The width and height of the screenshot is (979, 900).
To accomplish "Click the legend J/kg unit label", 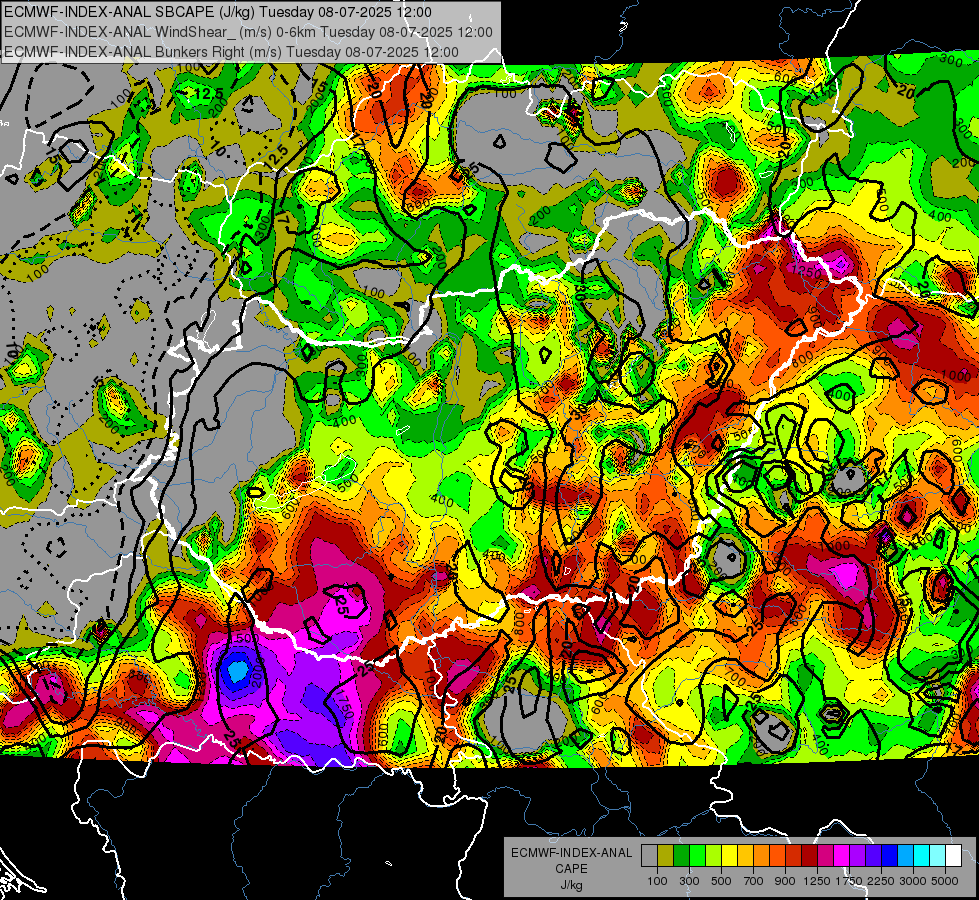I will pos(571,885).
